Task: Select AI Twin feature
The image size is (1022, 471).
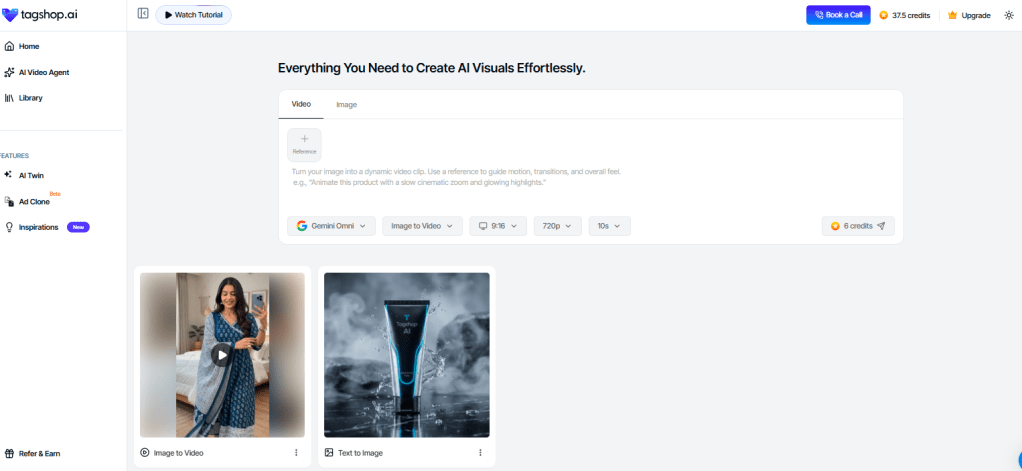Action: 24,175
